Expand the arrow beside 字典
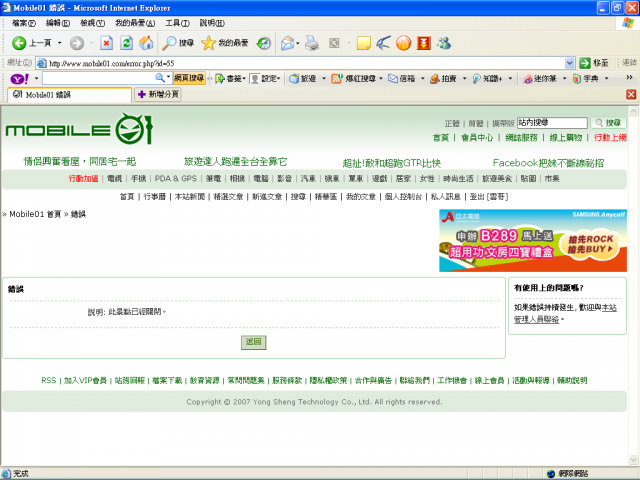 point(606,78)
